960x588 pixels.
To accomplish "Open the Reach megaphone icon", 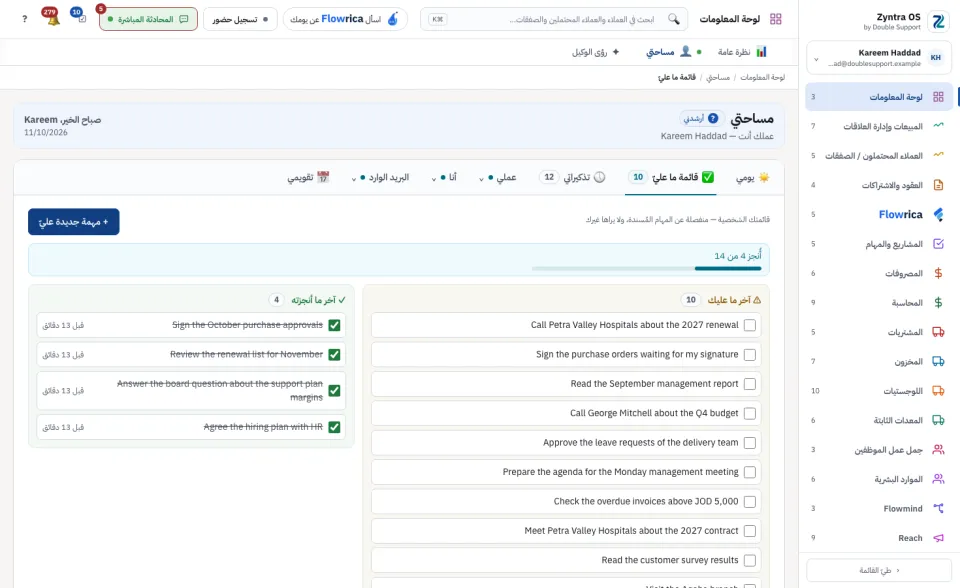I will point(938,538).
